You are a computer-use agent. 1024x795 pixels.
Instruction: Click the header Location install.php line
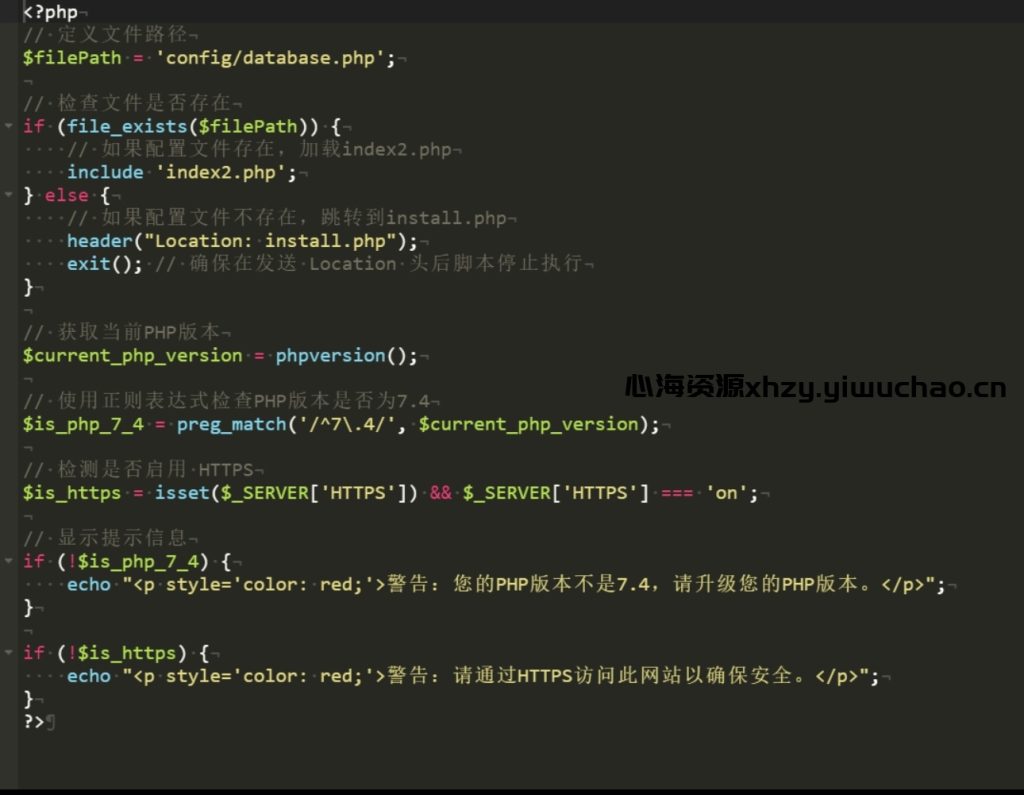[x=200, y=240]
